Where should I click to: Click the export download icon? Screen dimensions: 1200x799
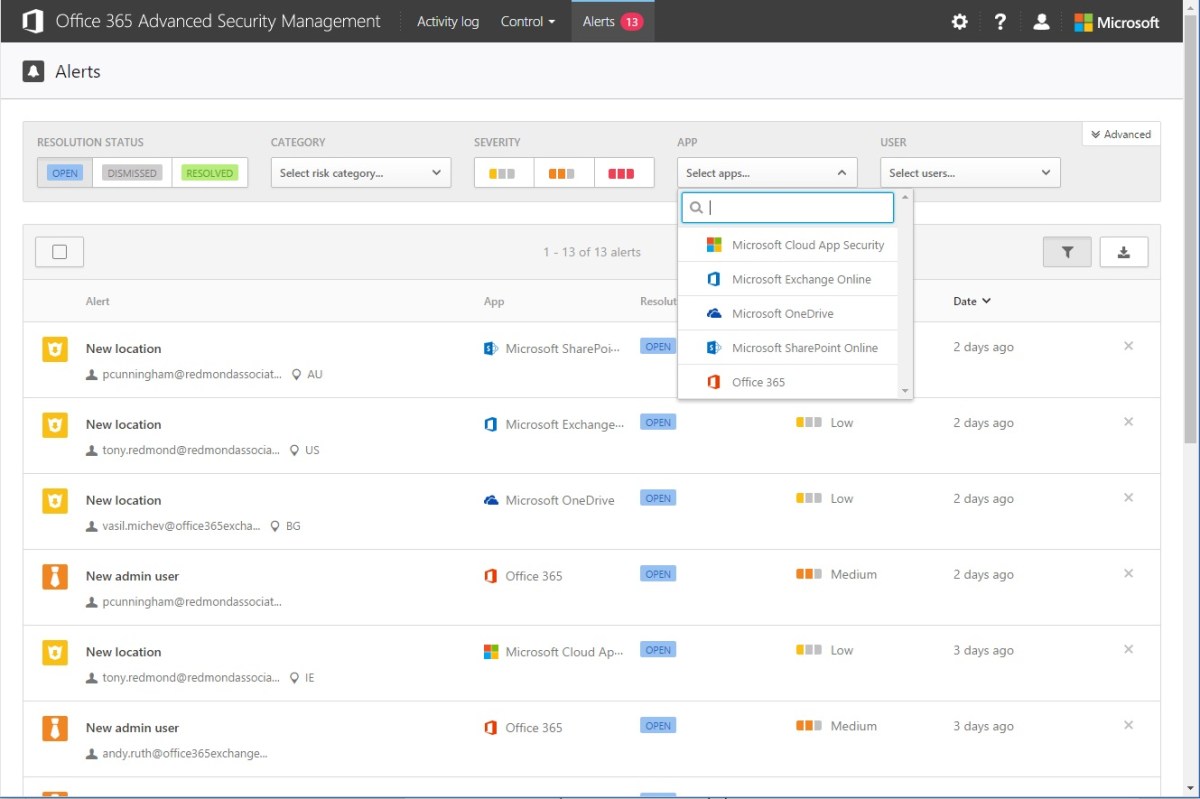pyautogui.click(x=1124, y=252)
